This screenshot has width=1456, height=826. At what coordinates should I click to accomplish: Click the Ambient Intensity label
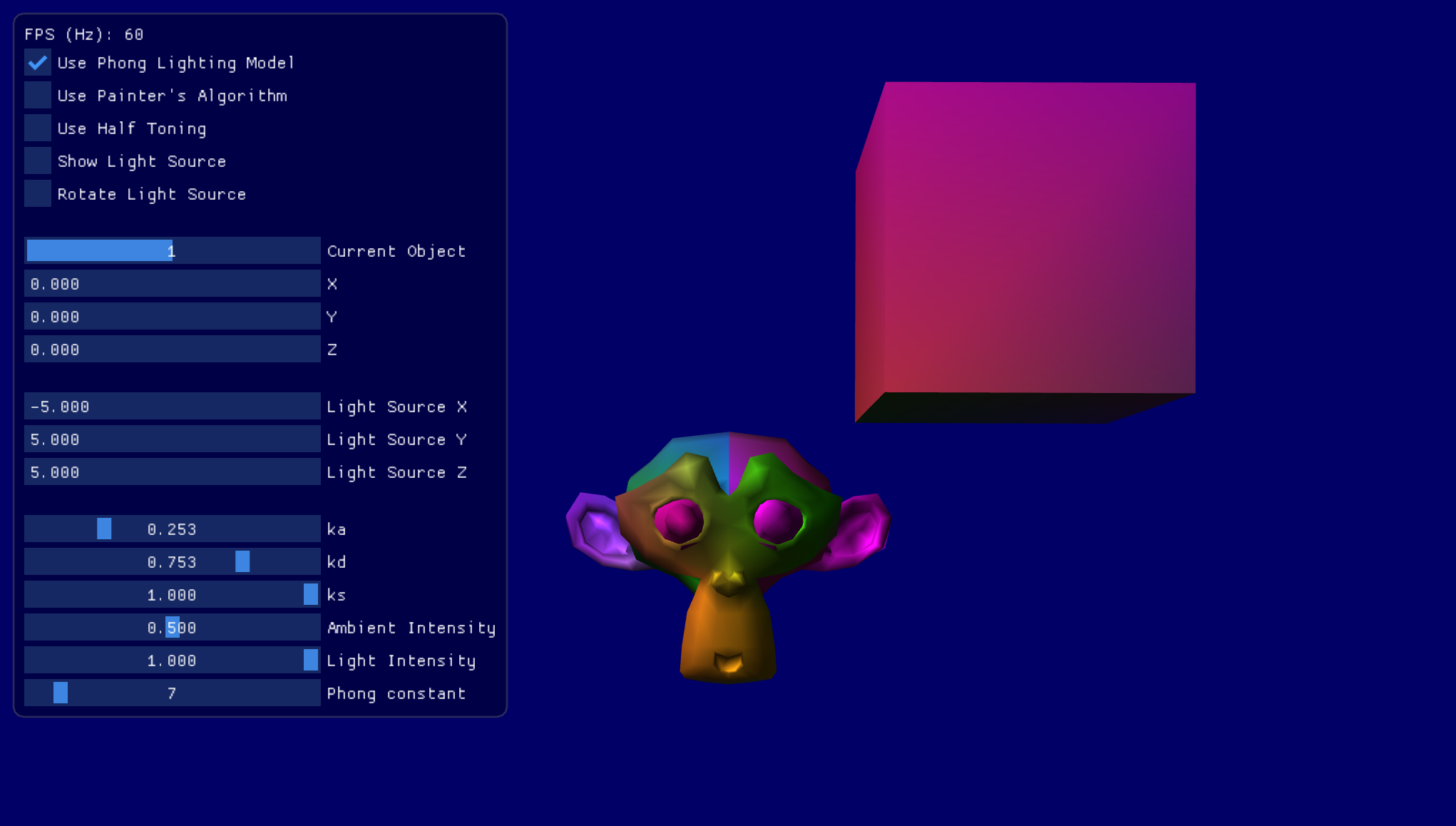[x=411, y=628]
